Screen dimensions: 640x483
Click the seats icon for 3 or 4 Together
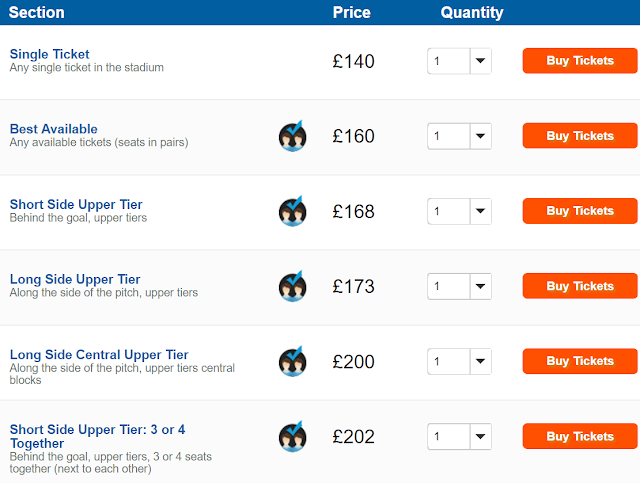coord(292,436)
